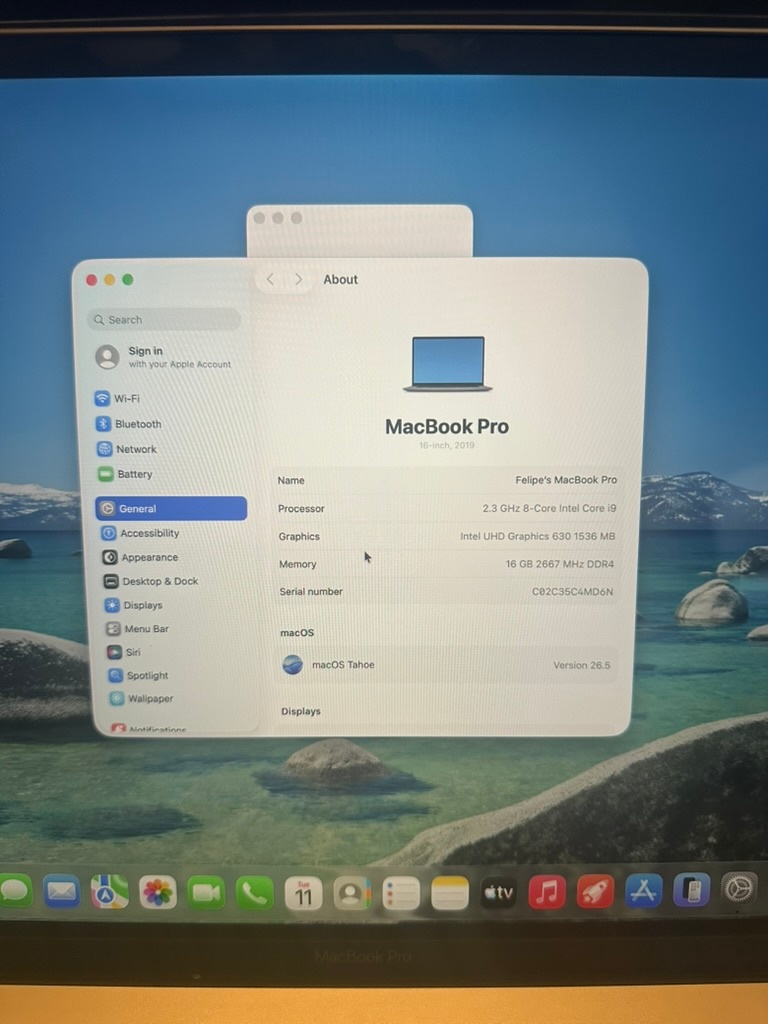Image resolution: width=768 pixels, height=1024 pixels.
Task: Open Phone app from the Dock
Action: [255, 893]
